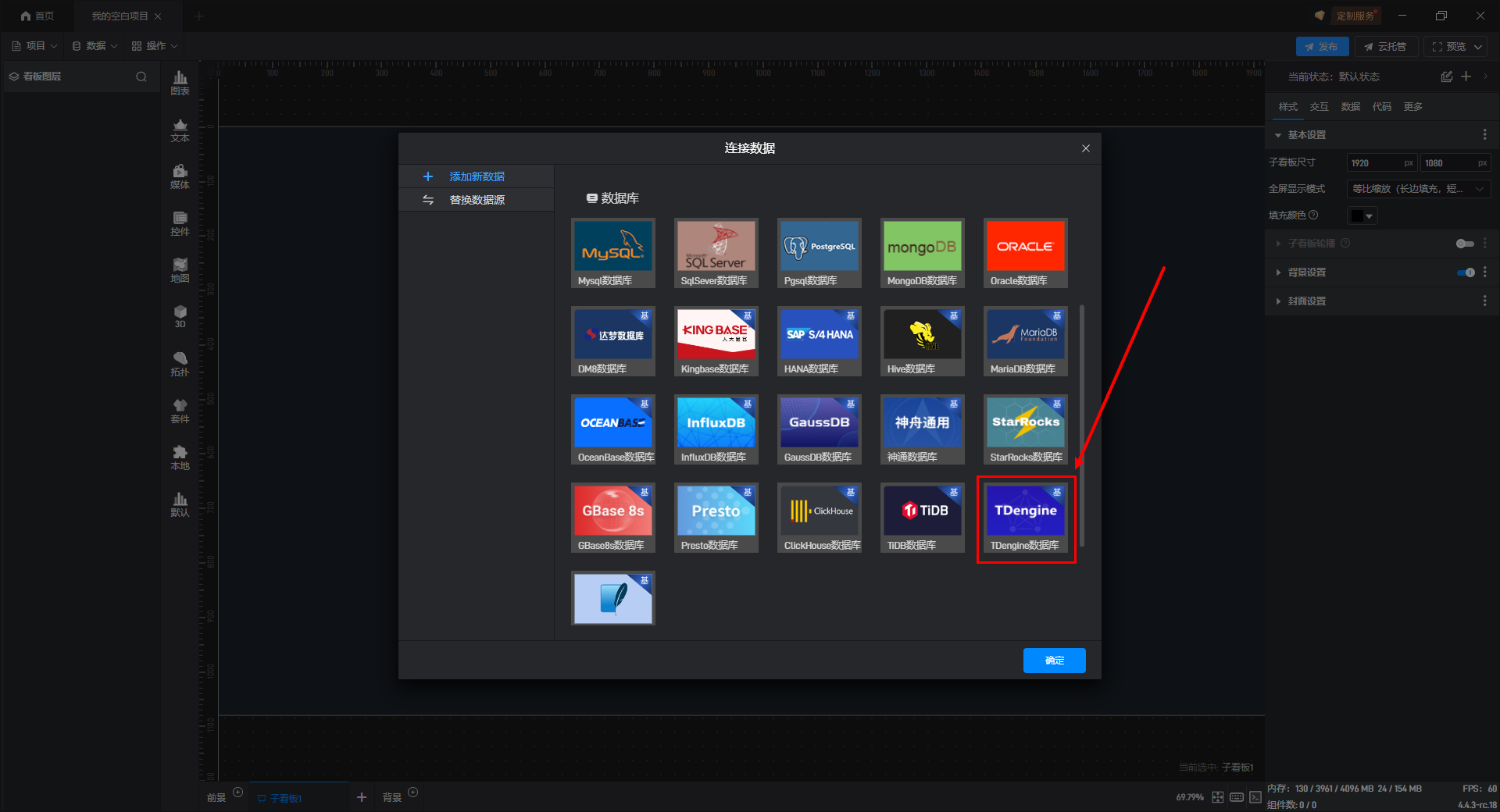The height and width of the screenshot is (812, 1500).
Task: Open 定制服务 custom service link
Action: click(1355, 16)
